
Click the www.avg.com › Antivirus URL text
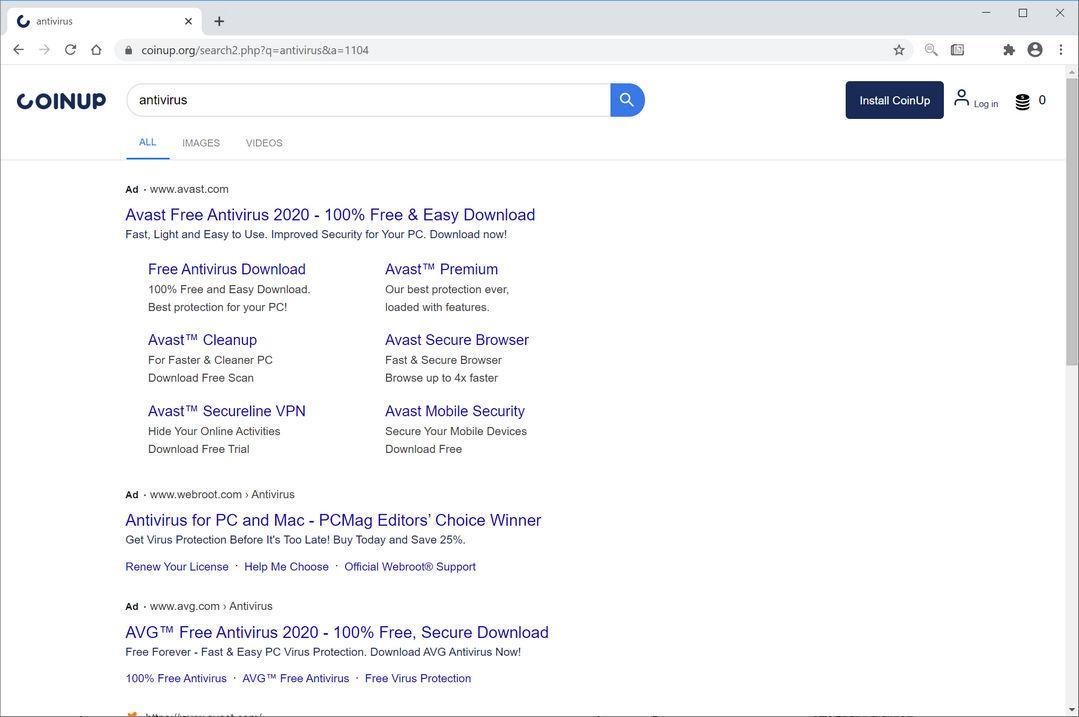pos(211,606)
